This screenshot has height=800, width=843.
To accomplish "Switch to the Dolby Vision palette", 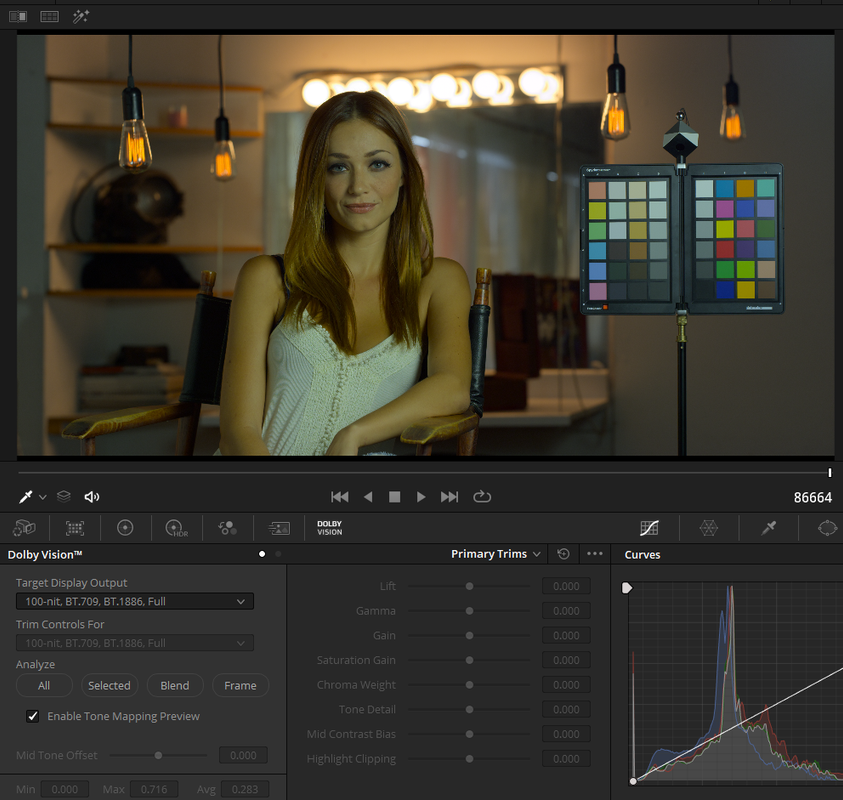I will [x=330, y=528].
